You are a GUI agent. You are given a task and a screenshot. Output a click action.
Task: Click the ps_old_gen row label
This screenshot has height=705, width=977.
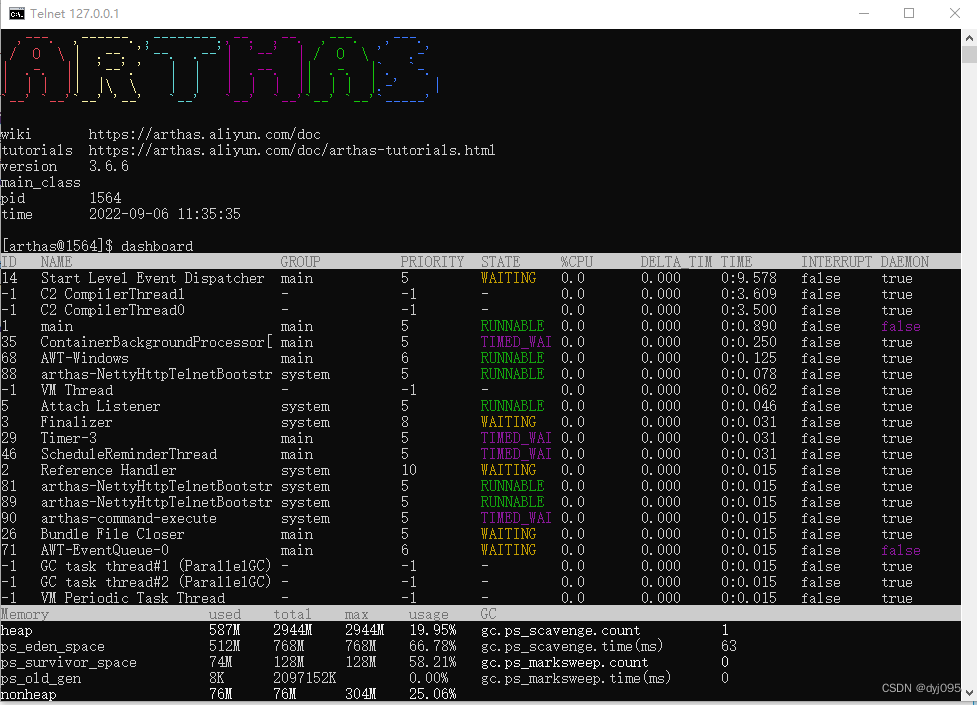(x=41, y=679)
